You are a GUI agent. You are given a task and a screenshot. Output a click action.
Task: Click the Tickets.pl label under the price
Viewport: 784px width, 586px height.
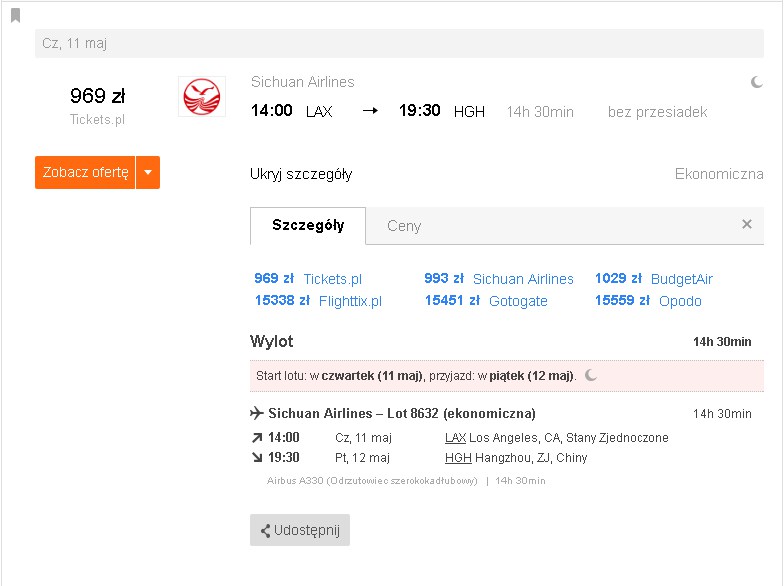click(97, 120)
